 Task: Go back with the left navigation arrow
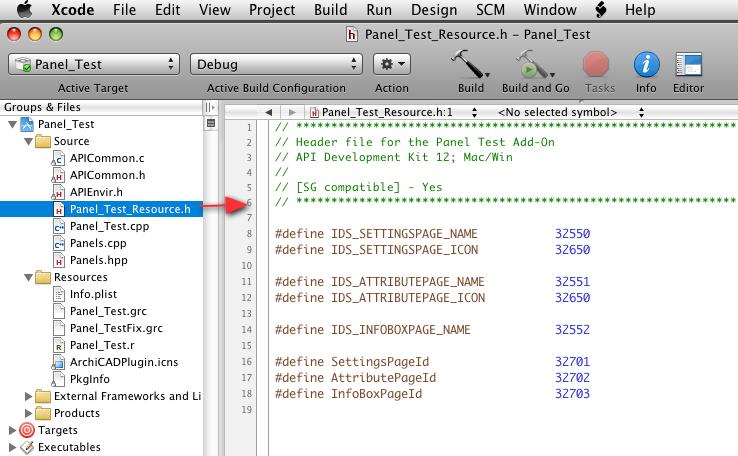tap(269, 112)
